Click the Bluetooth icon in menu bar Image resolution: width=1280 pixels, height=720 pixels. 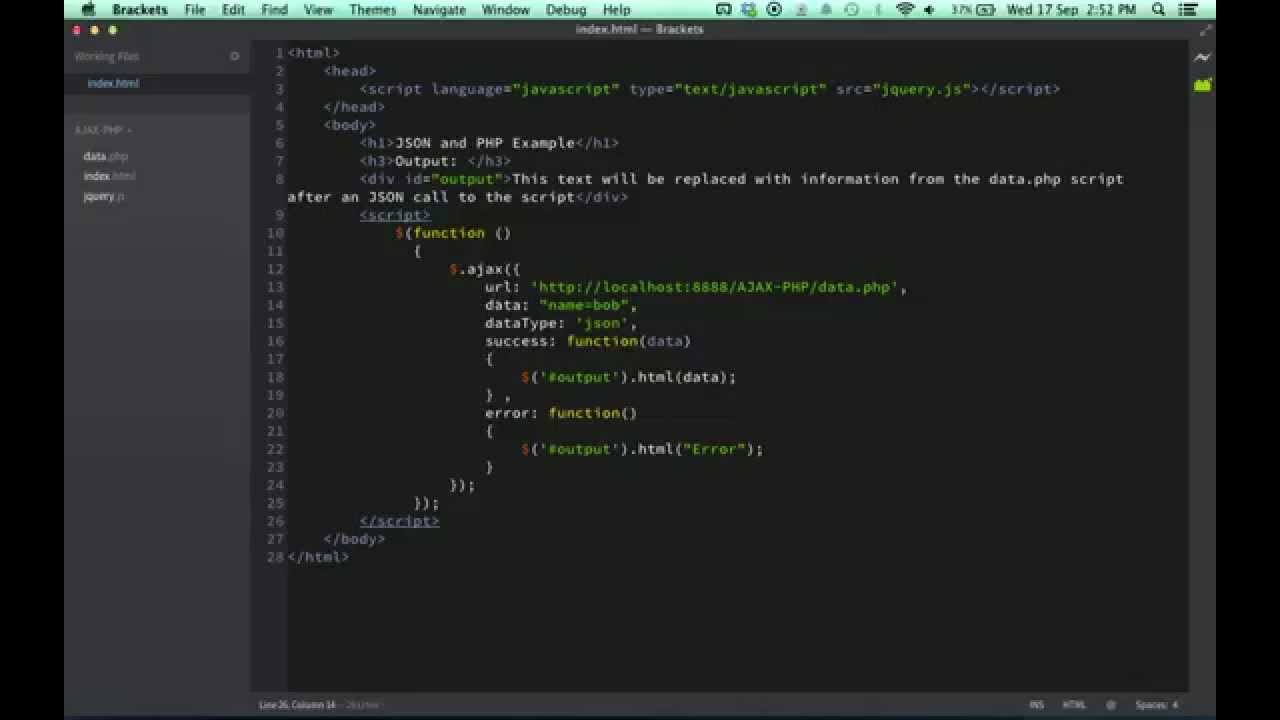880,10
